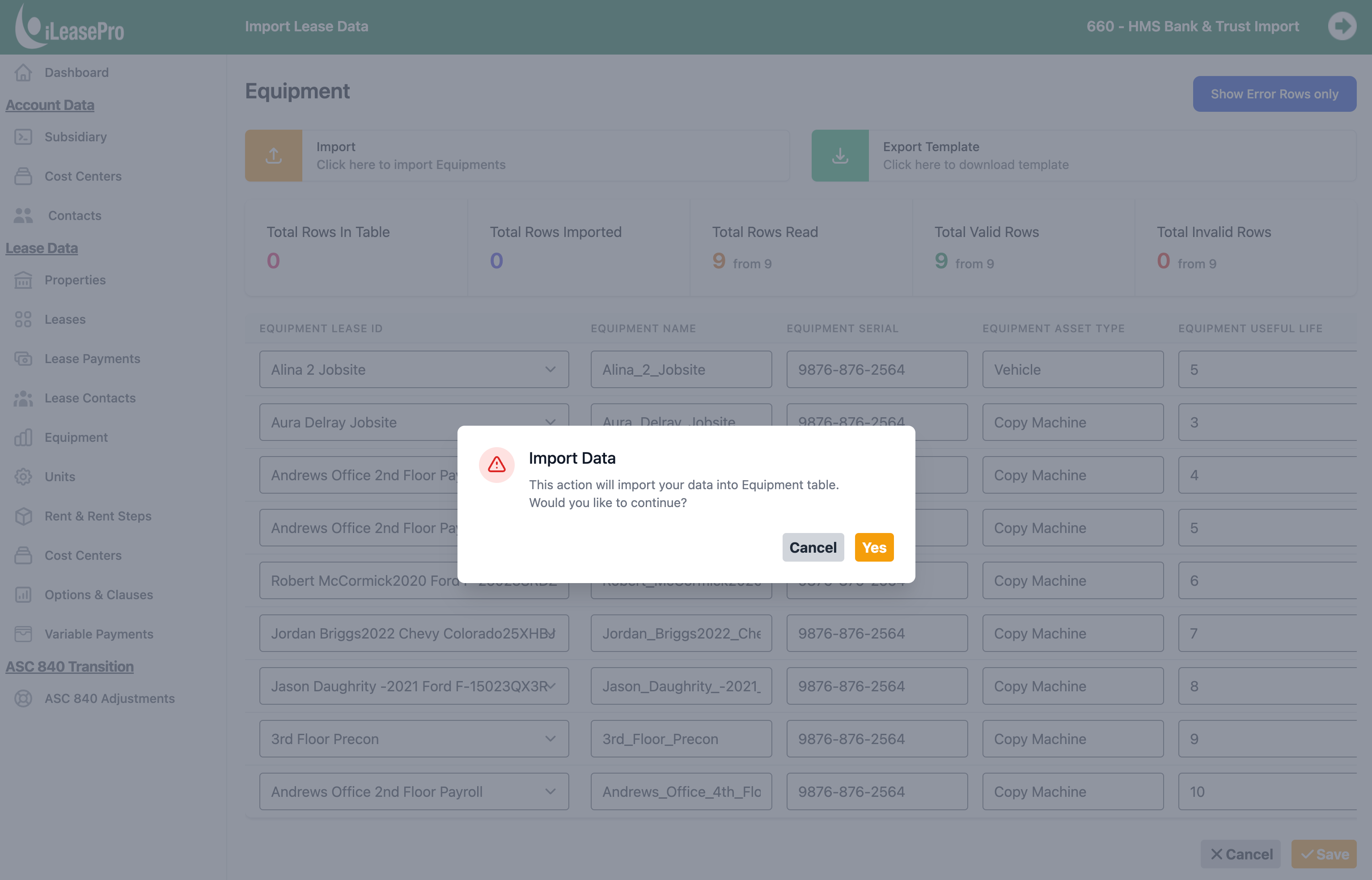Image resolution: width=1372 pixels, height=880 pixels.
Task: Click the bottom Cancel button beside Save
Action: click(1241, 854)
